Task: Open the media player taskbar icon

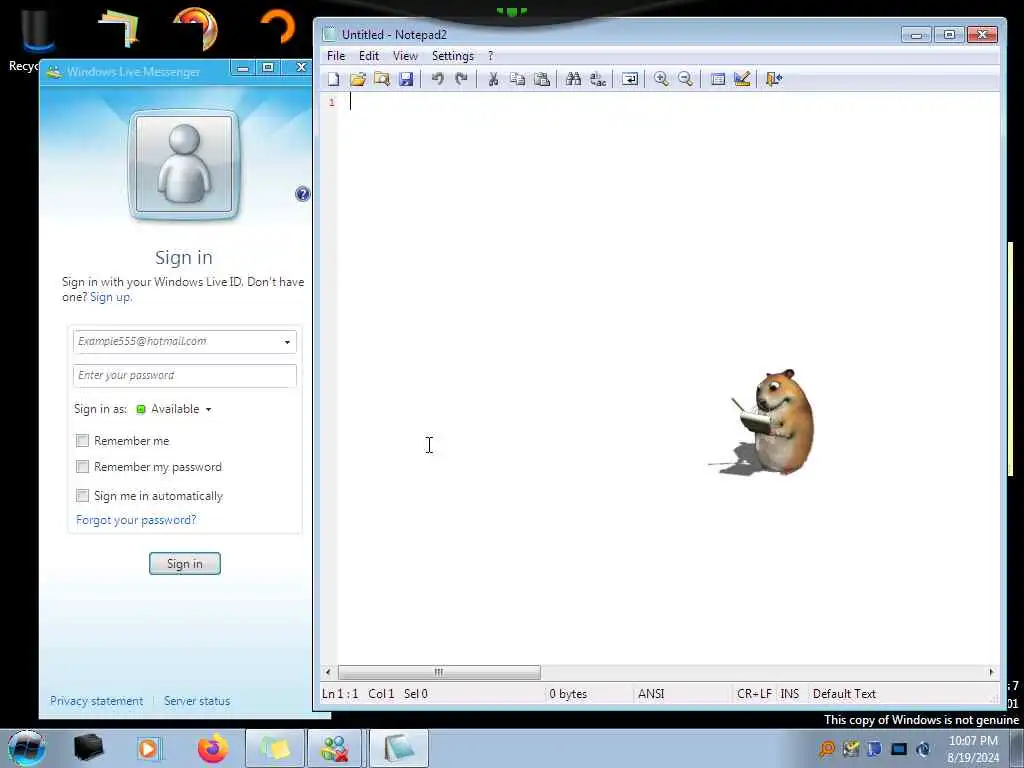Action: click(x=149, y=748)
